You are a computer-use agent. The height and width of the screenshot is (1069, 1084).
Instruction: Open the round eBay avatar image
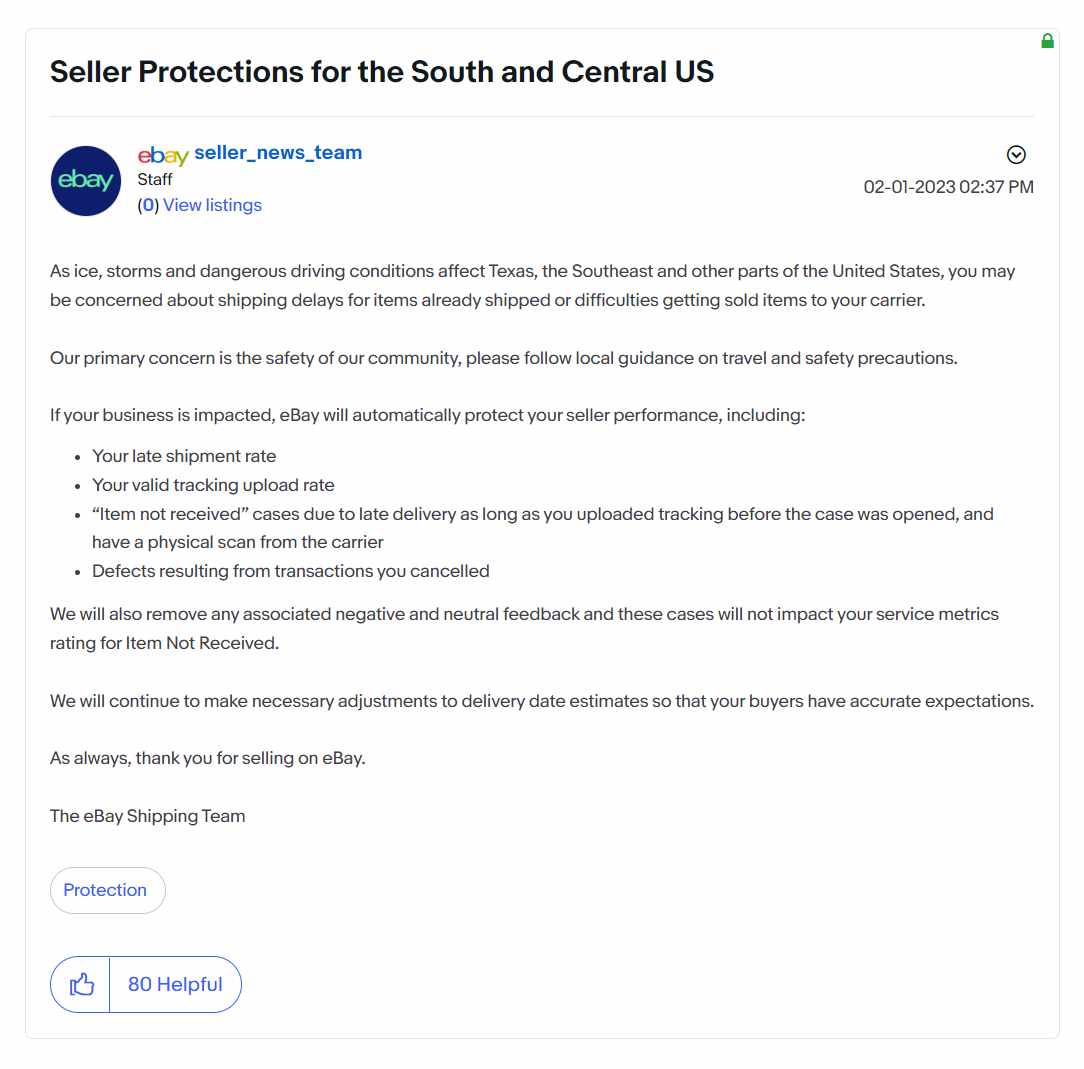point(86,180)
